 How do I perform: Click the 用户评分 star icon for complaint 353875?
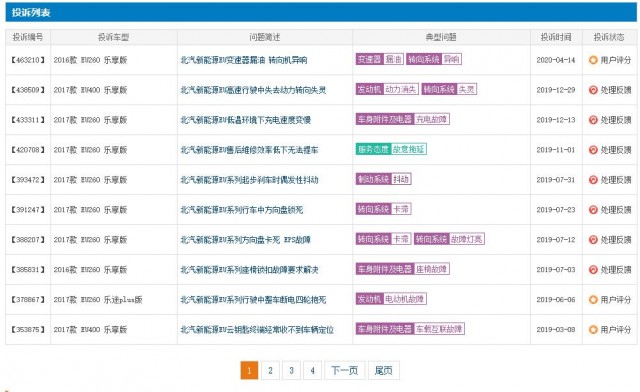(x=593, y=330)
